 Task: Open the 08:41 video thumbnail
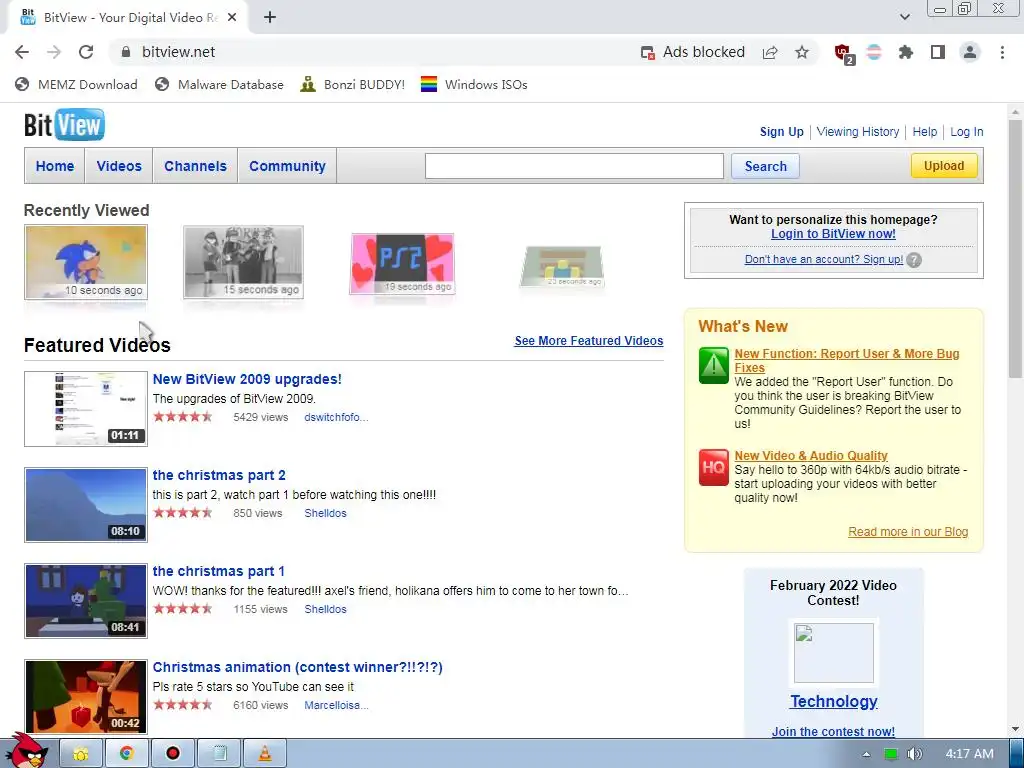tap(86, 601)
